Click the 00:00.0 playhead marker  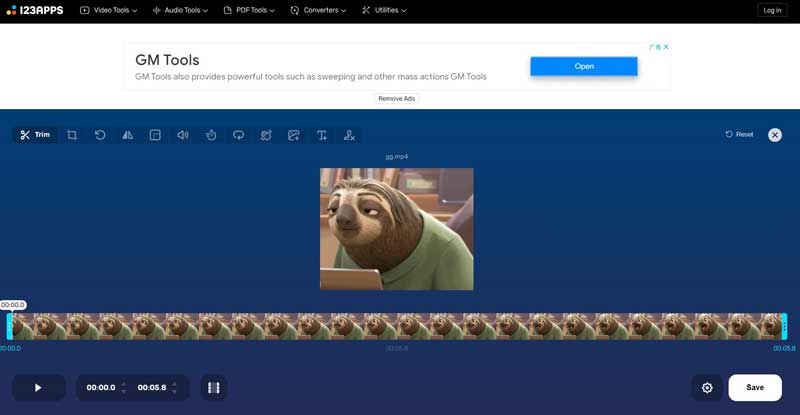[13, 305]
